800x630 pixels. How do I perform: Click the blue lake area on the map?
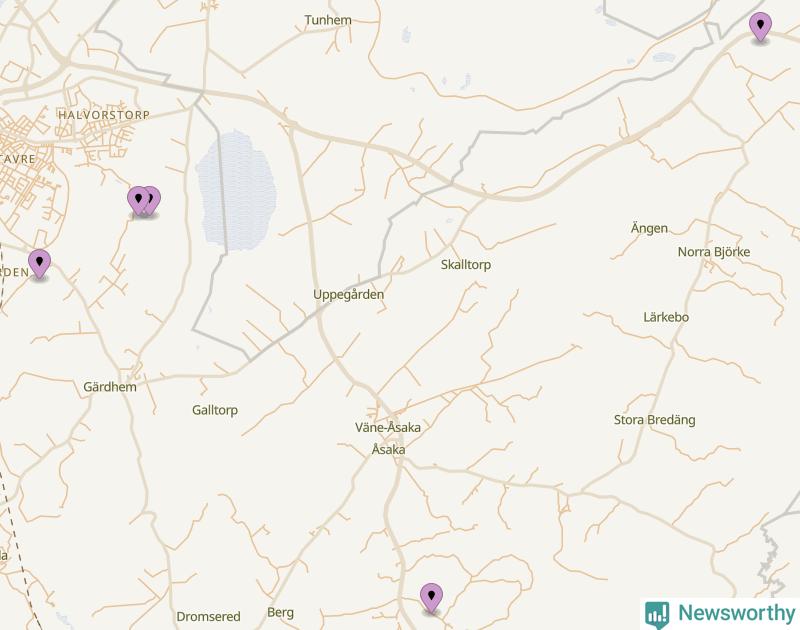(236, 191)
